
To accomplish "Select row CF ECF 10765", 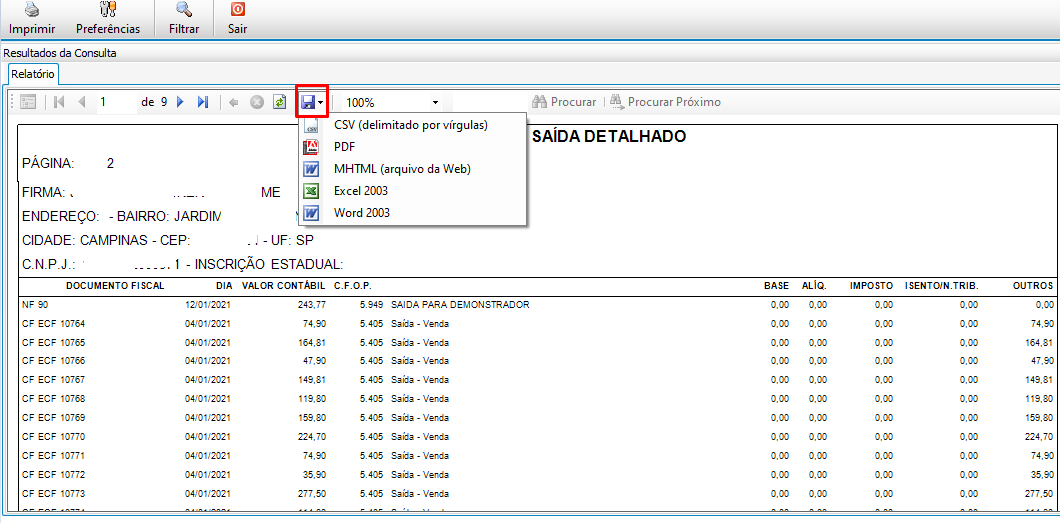I will [x=538, y=342].
